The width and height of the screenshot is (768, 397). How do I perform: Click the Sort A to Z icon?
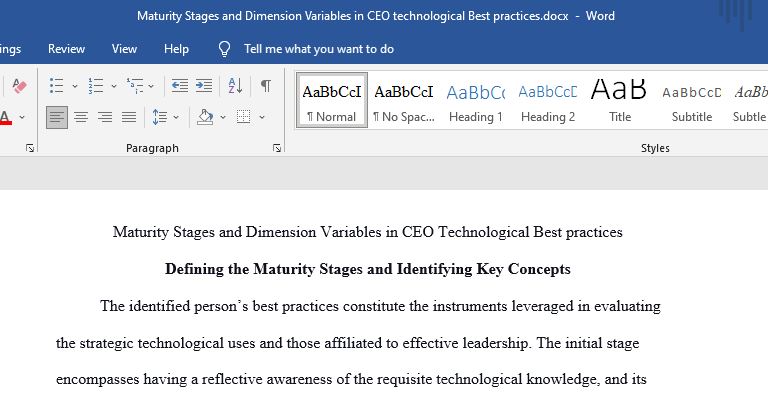(236, 86)
